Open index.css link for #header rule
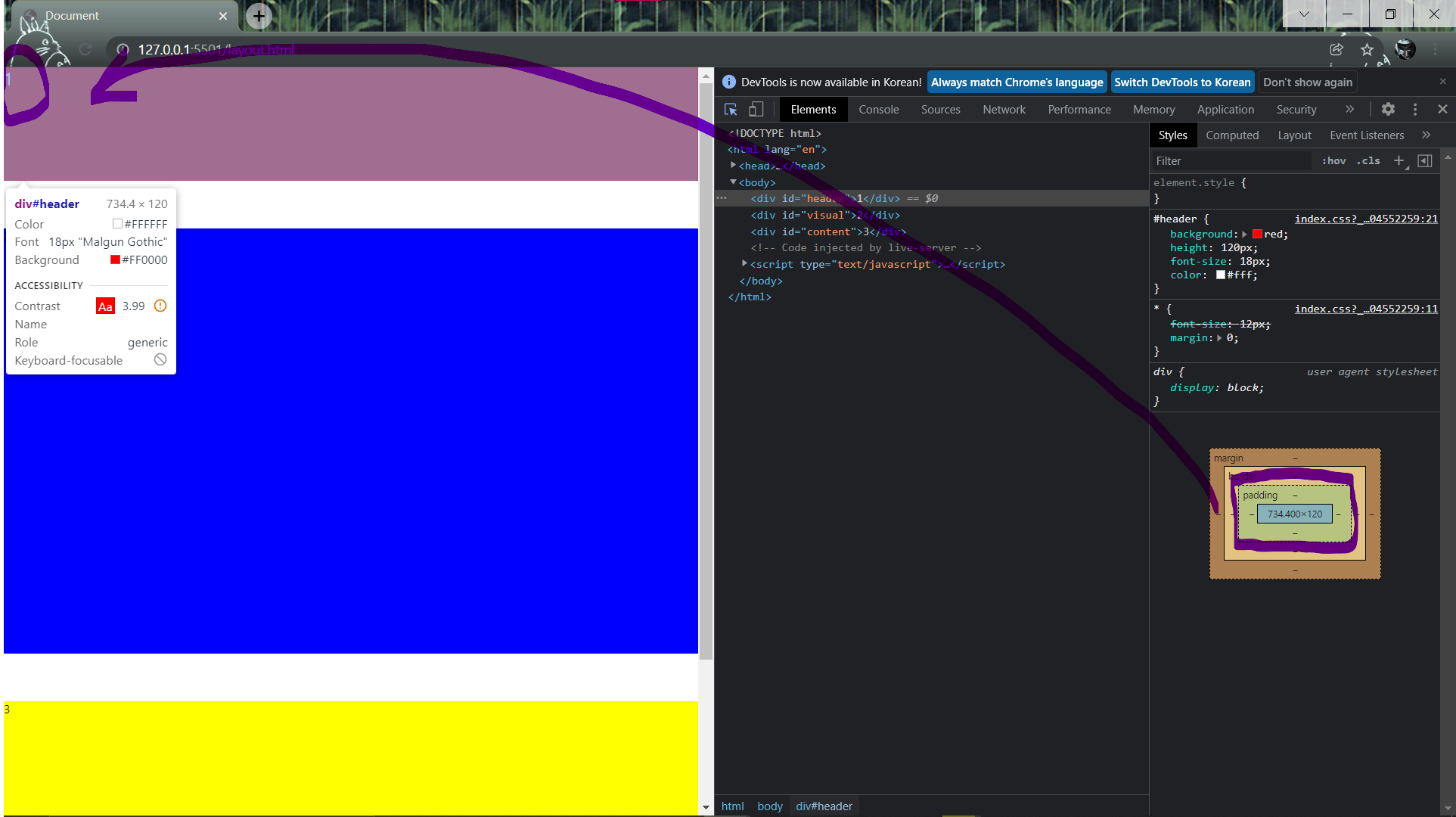The image size is (1456, 817). 1366,219
